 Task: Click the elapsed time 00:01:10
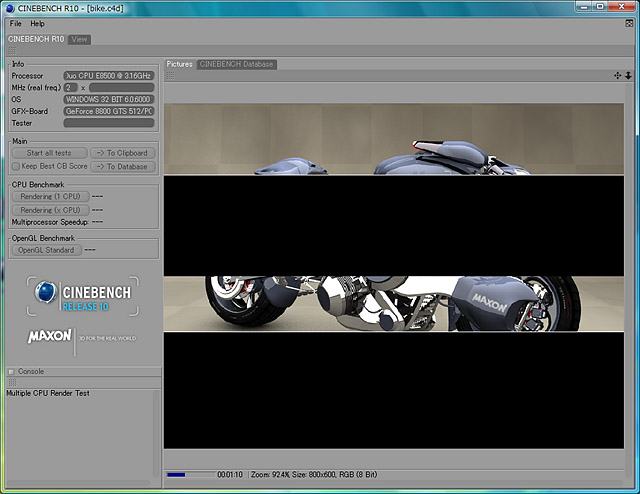pos(230,475)
